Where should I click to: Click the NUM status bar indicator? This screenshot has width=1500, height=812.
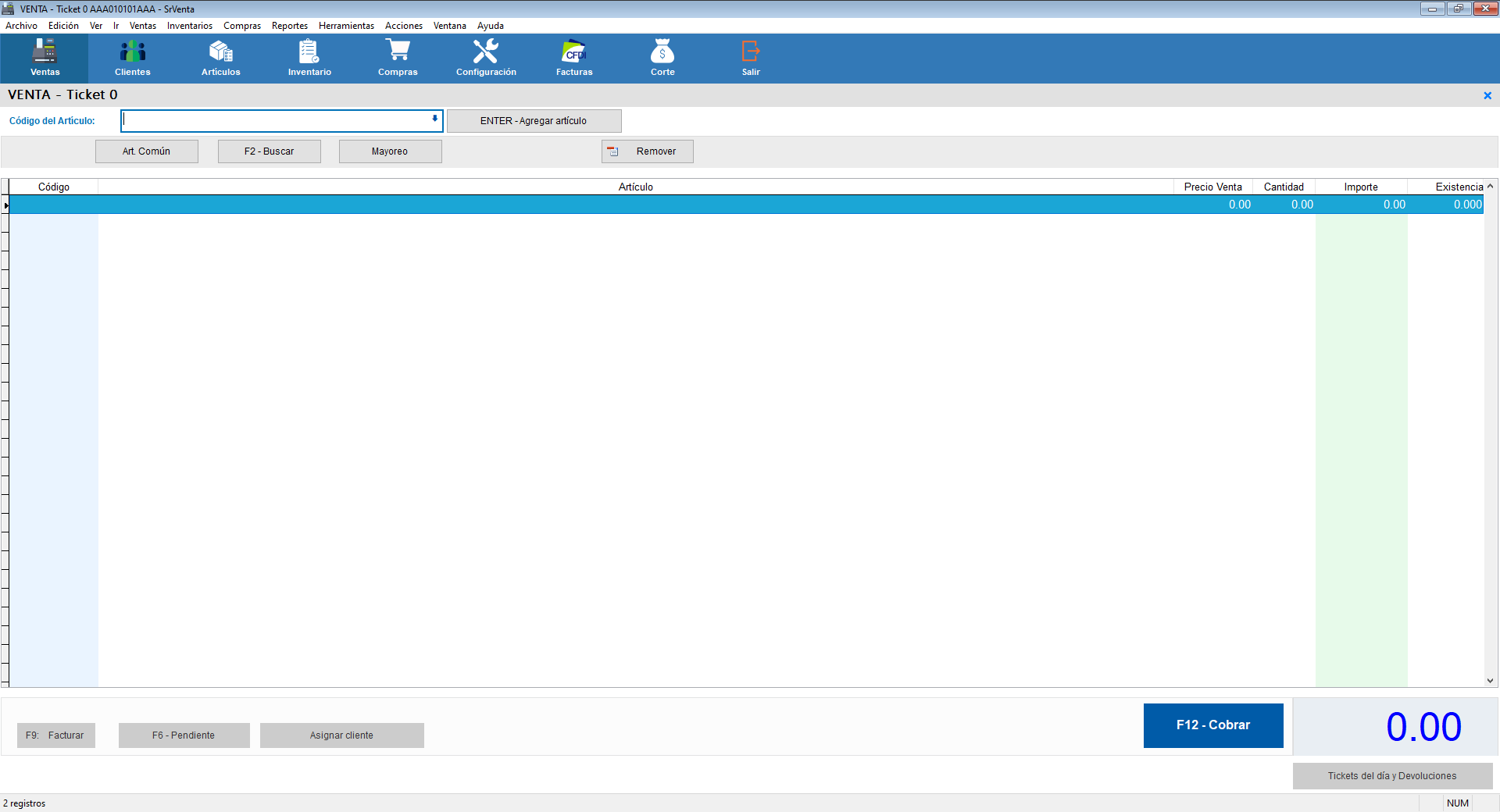[1458, 803]
